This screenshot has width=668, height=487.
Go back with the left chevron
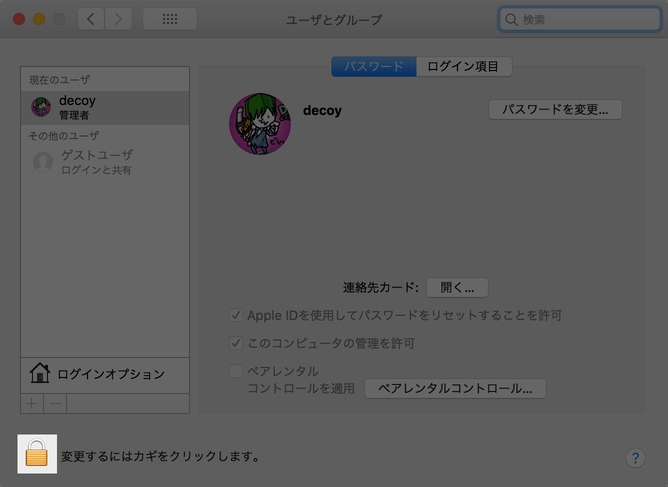[x=91, y=19]
